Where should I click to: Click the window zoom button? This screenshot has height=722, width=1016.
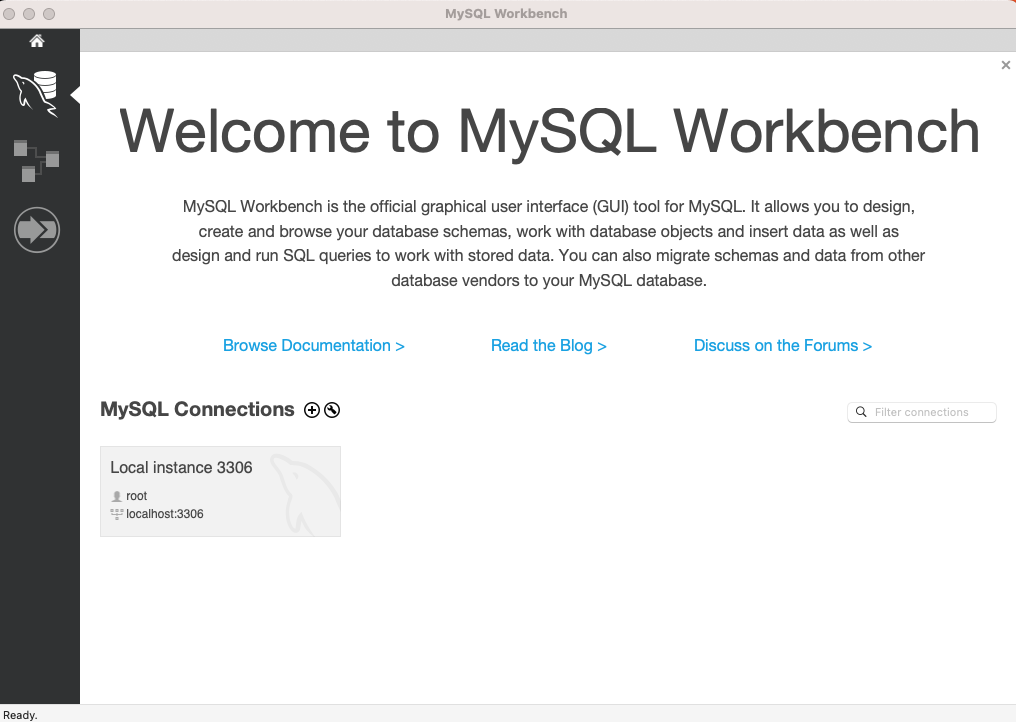click(49, 14)
